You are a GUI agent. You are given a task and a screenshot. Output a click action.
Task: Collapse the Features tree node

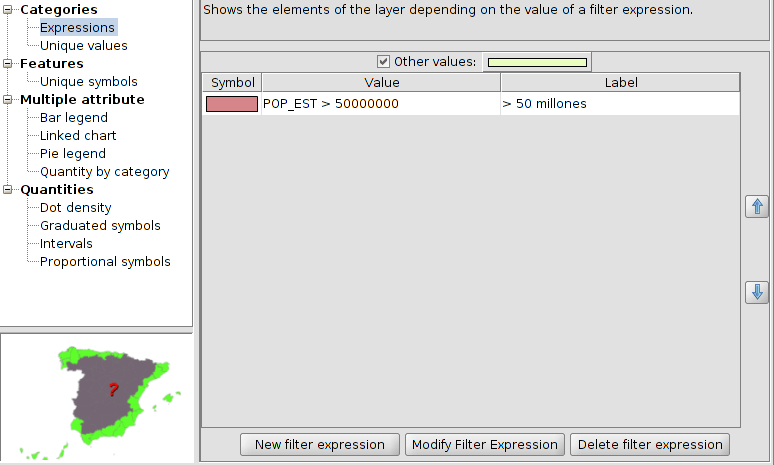[x=10, y=64]
